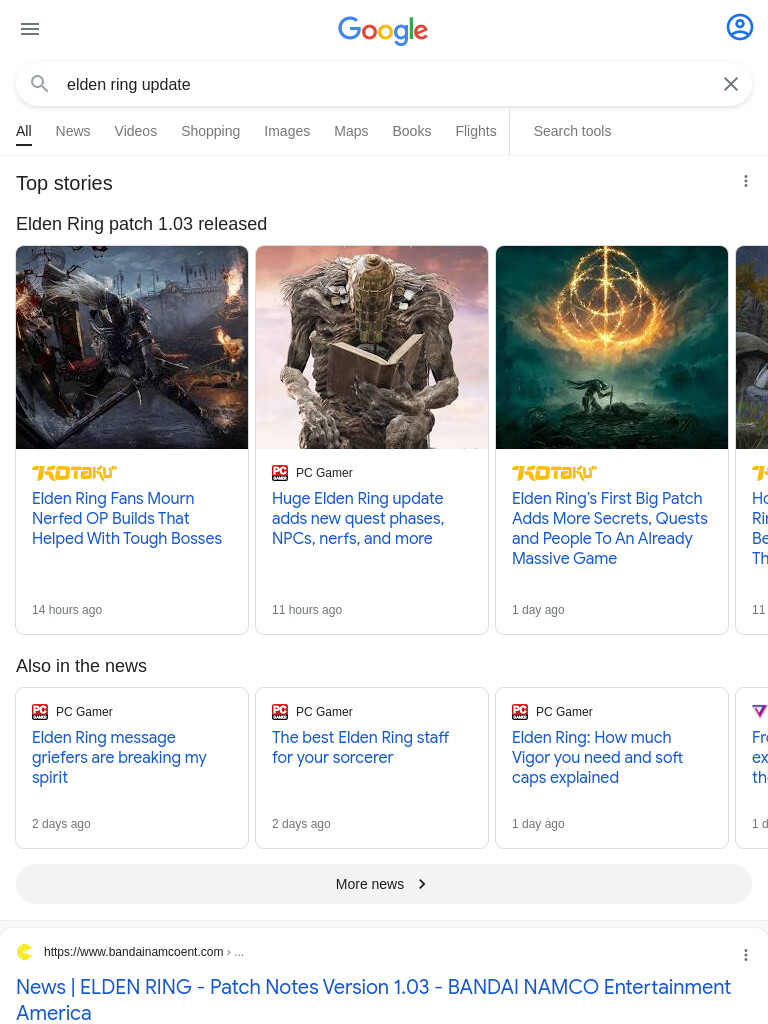The image size is (768, 1024).
Task: Click the Top stories heading
Action: tap(64, 184)
